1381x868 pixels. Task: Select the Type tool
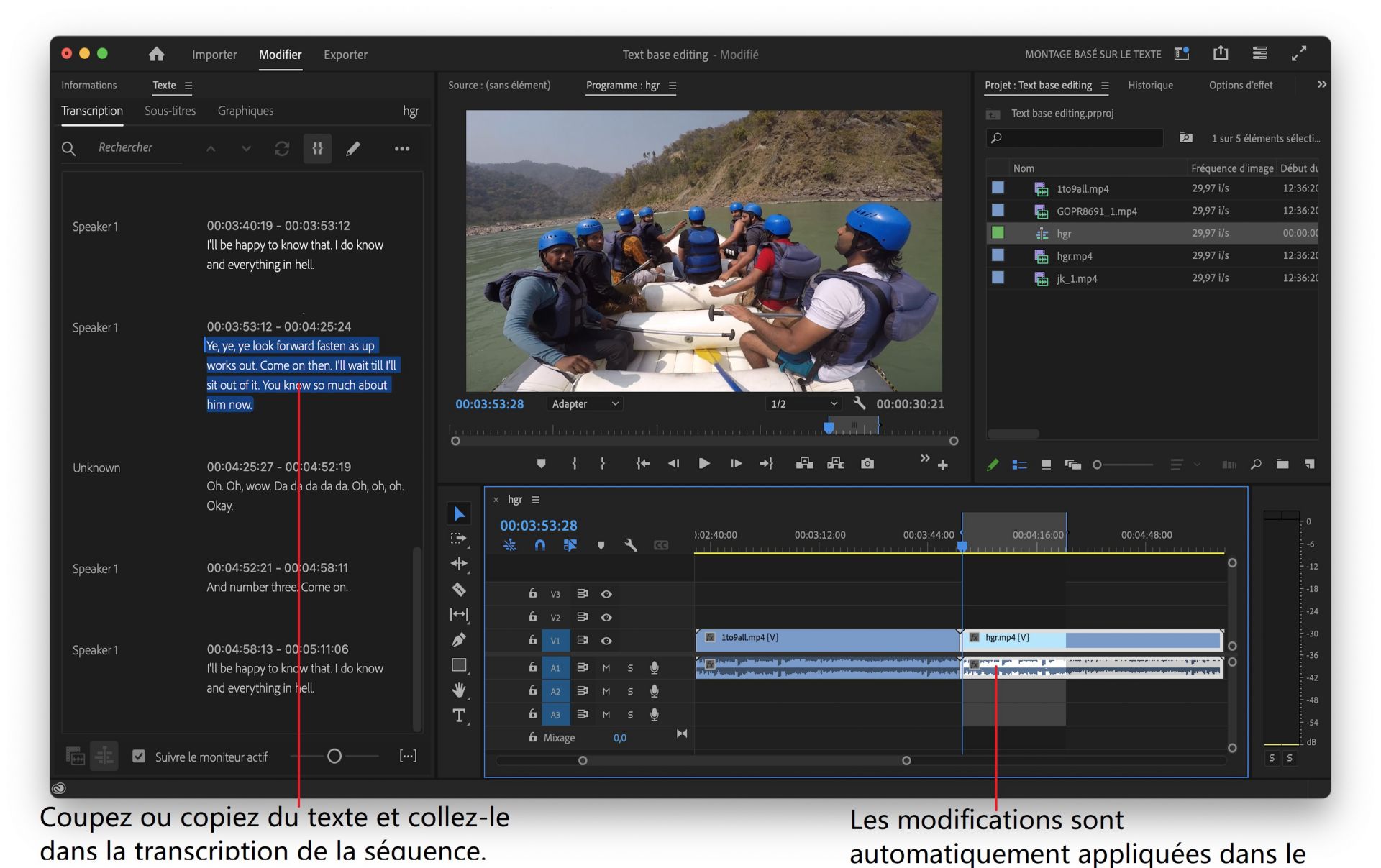click(x=460, y=714)
